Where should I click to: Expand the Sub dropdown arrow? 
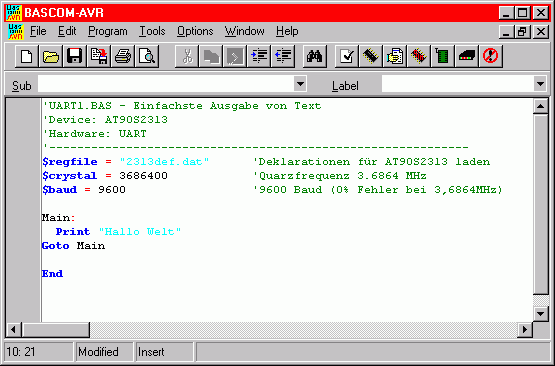point(300,84)
